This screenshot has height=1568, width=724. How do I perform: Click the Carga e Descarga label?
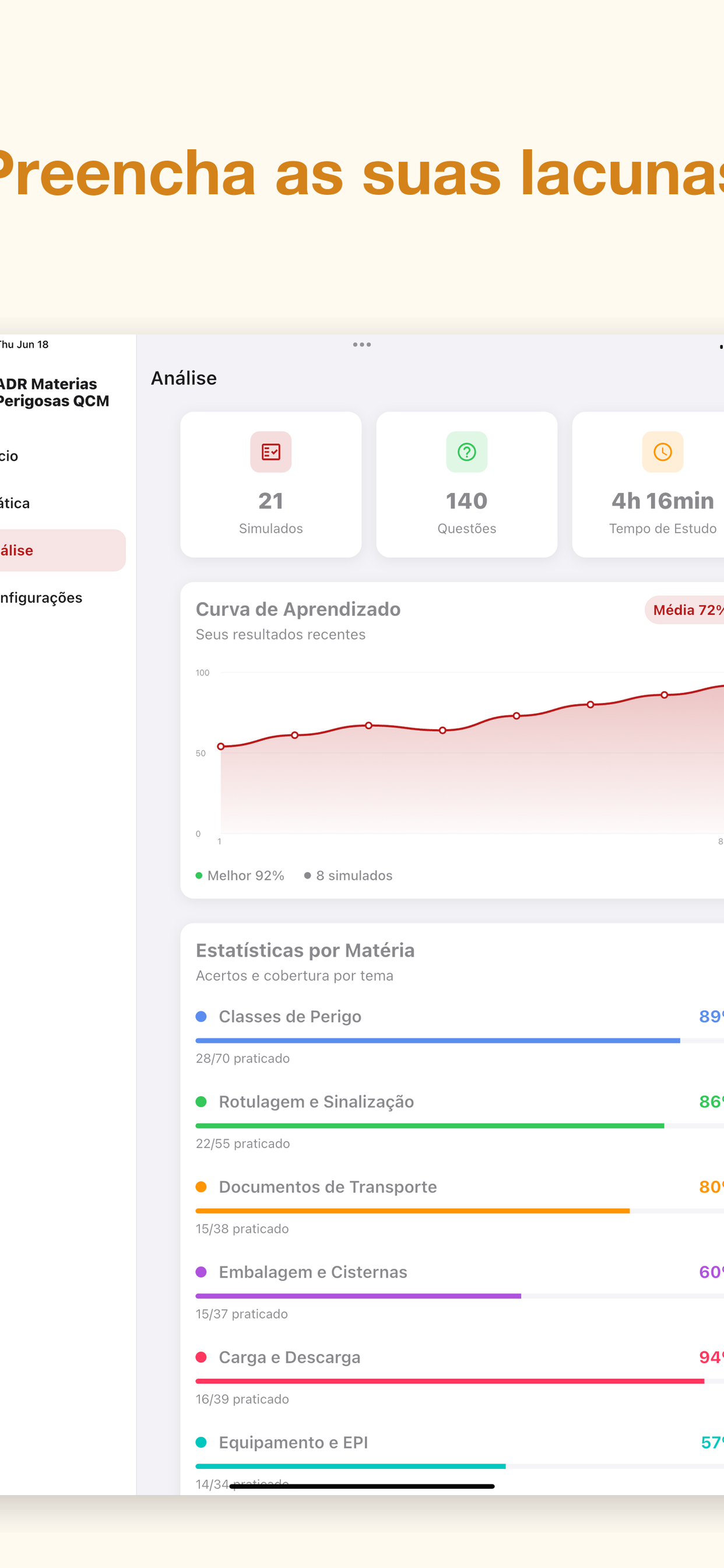[x=290, y=1357]
